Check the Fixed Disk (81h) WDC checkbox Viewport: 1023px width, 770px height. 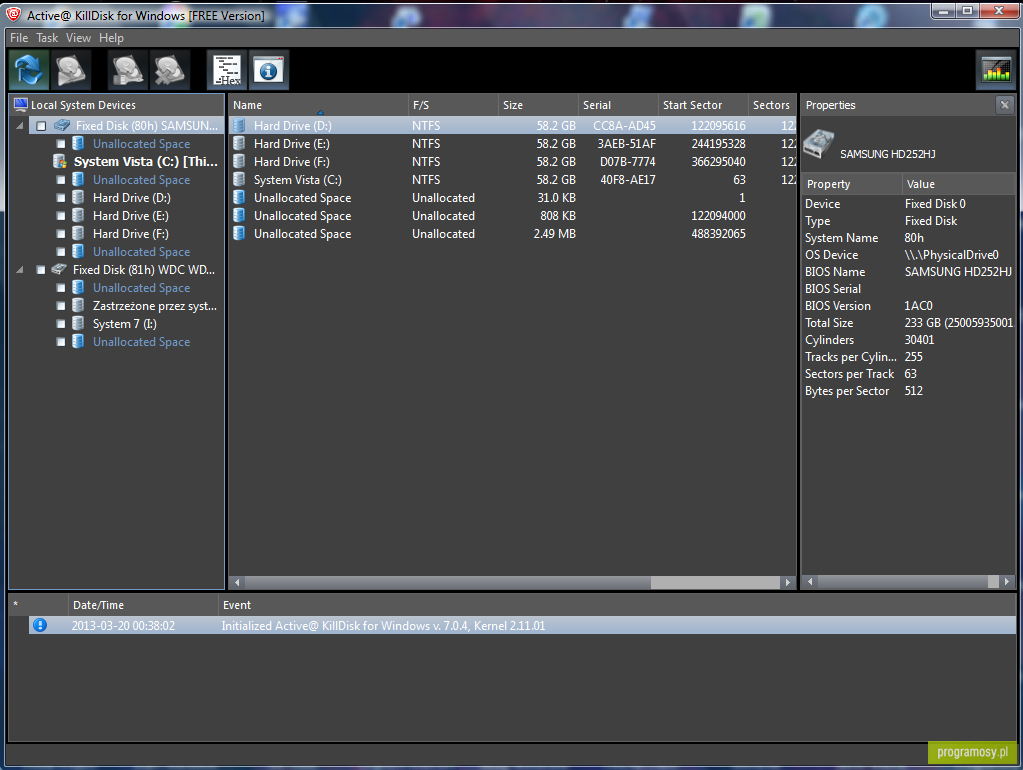[x=41, y=270]
